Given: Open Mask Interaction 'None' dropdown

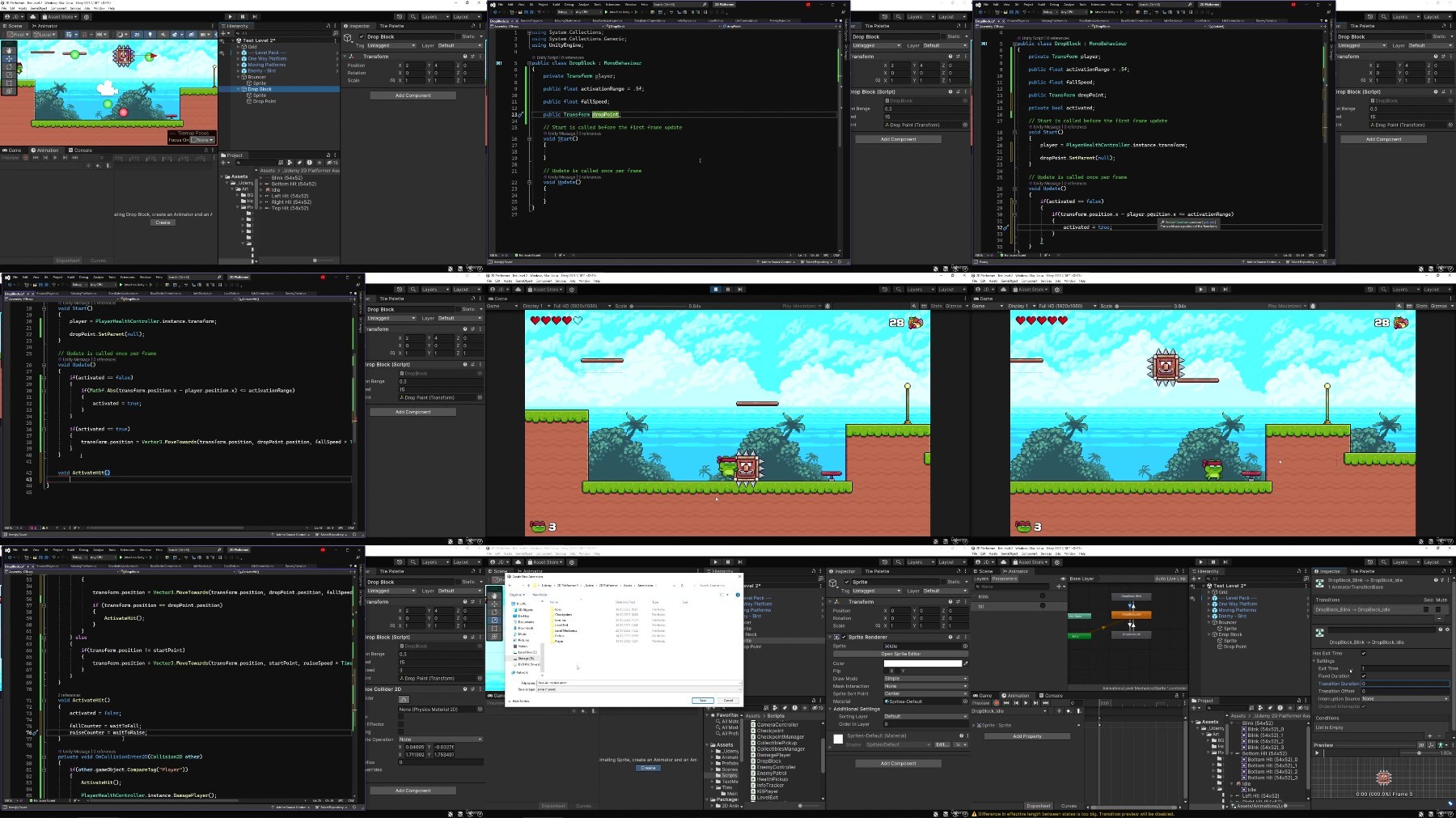Looking at the screenshot, I should pos(925,686).
